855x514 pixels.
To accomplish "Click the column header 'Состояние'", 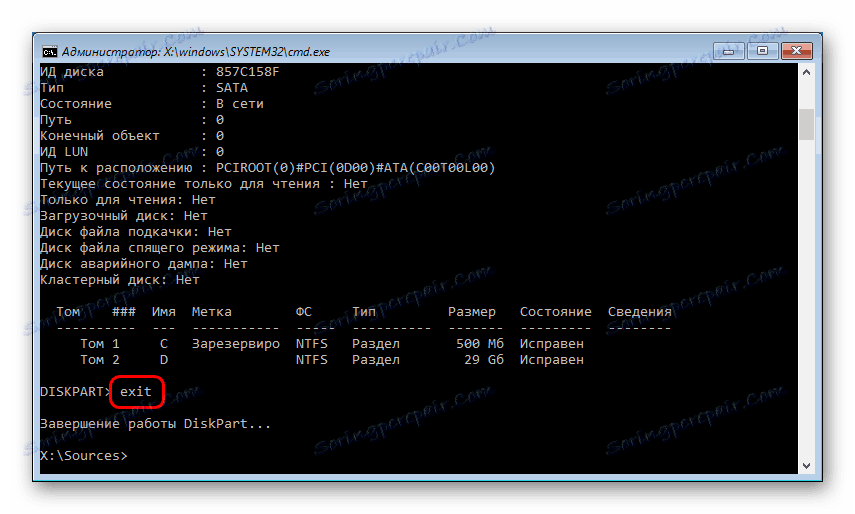I will coord(556,312).
